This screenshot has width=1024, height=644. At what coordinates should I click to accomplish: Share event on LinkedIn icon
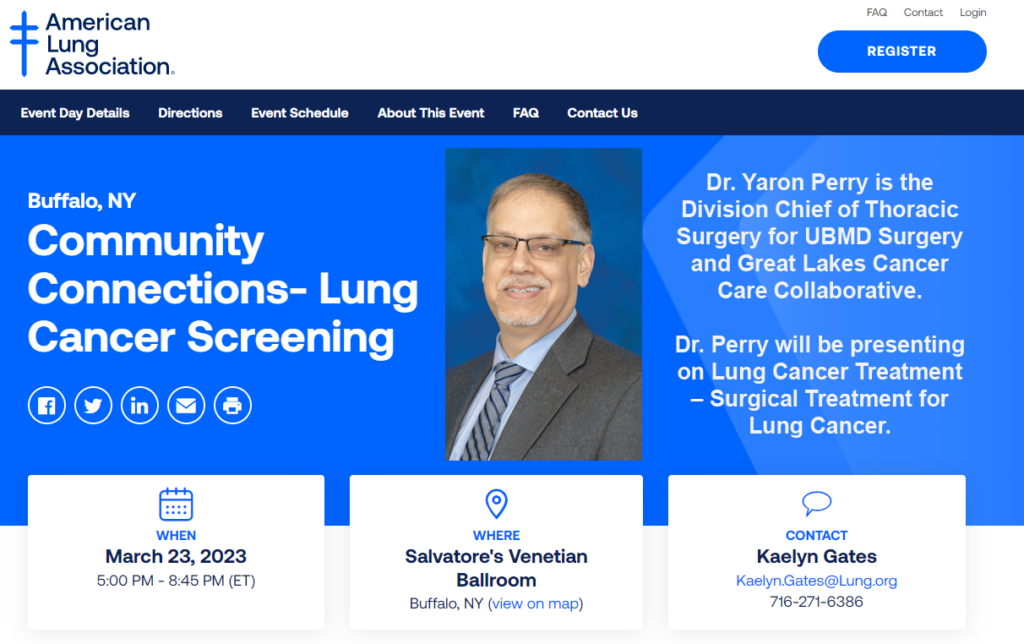click(x=140, y=406)
